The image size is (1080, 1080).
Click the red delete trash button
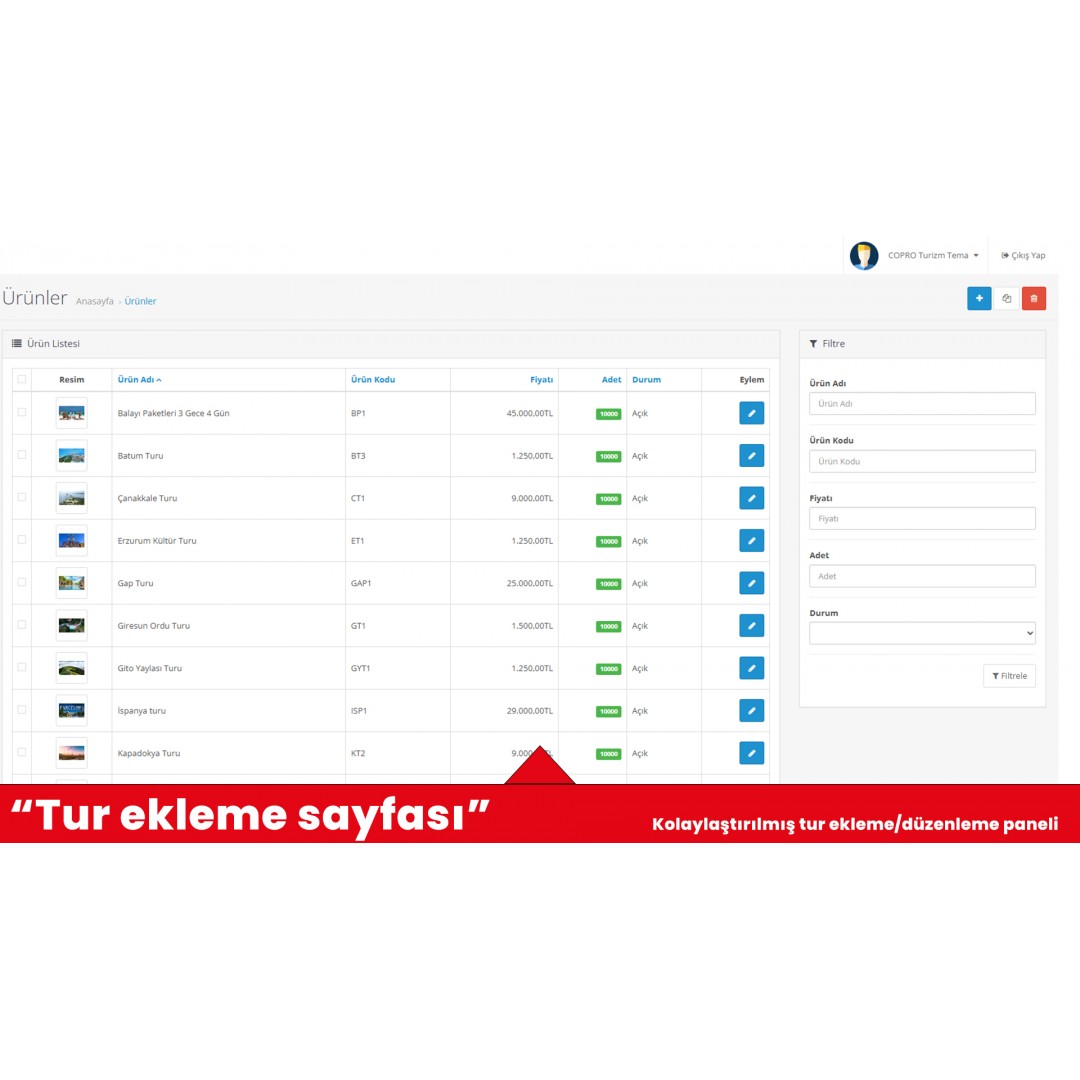pos(1033,298)
